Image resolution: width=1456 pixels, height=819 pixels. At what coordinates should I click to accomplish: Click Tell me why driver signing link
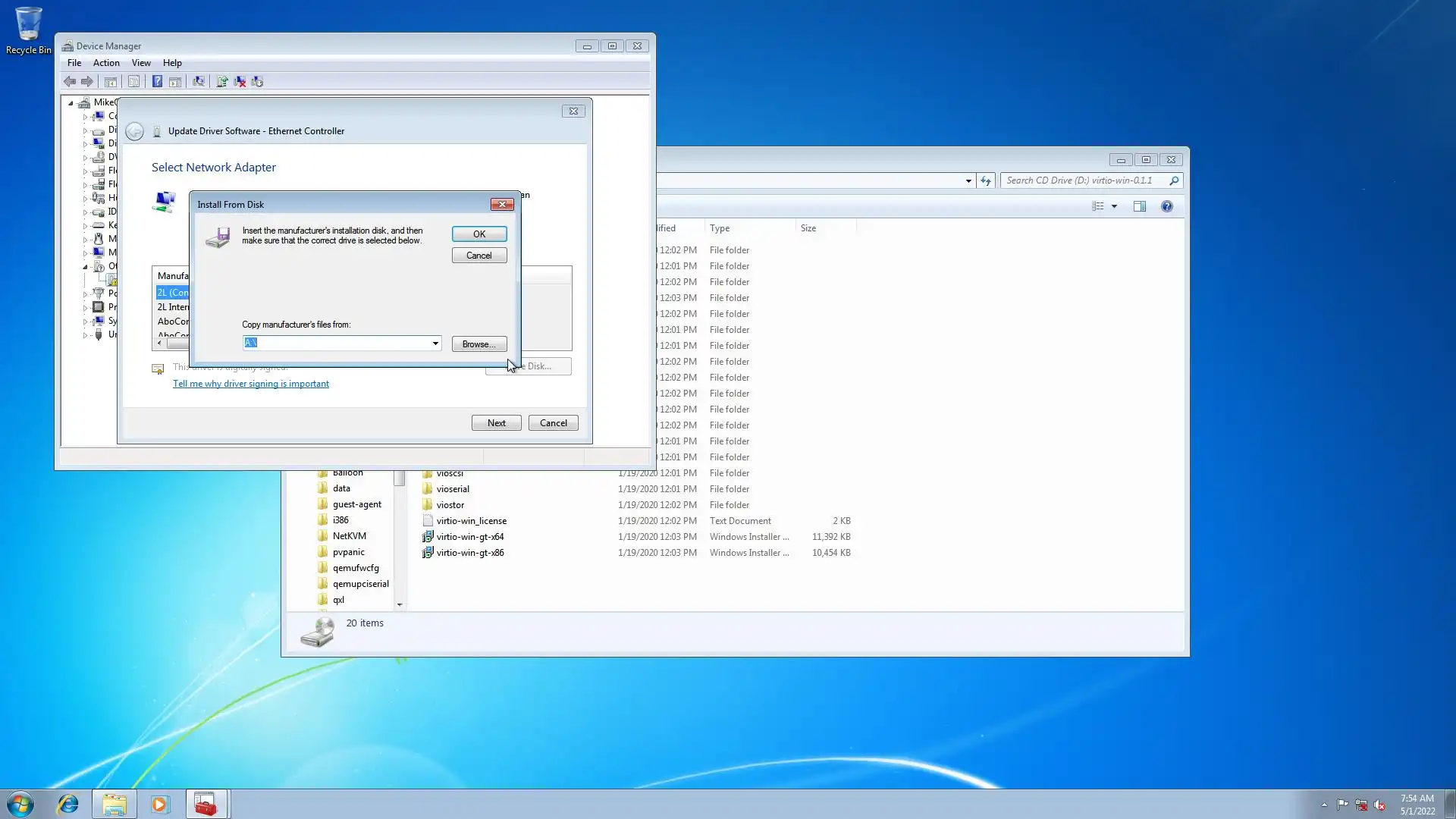[251, 384]
